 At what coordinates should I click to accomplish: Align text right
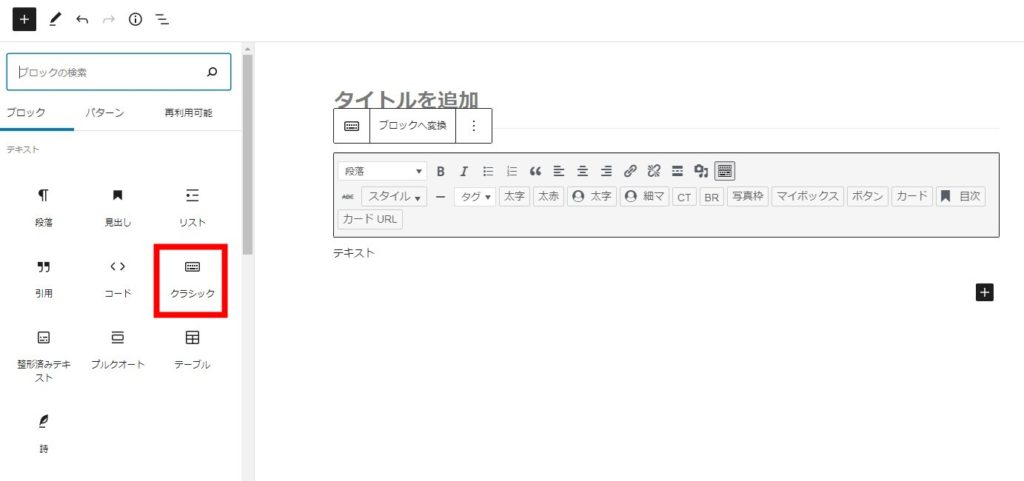[606, 172]
